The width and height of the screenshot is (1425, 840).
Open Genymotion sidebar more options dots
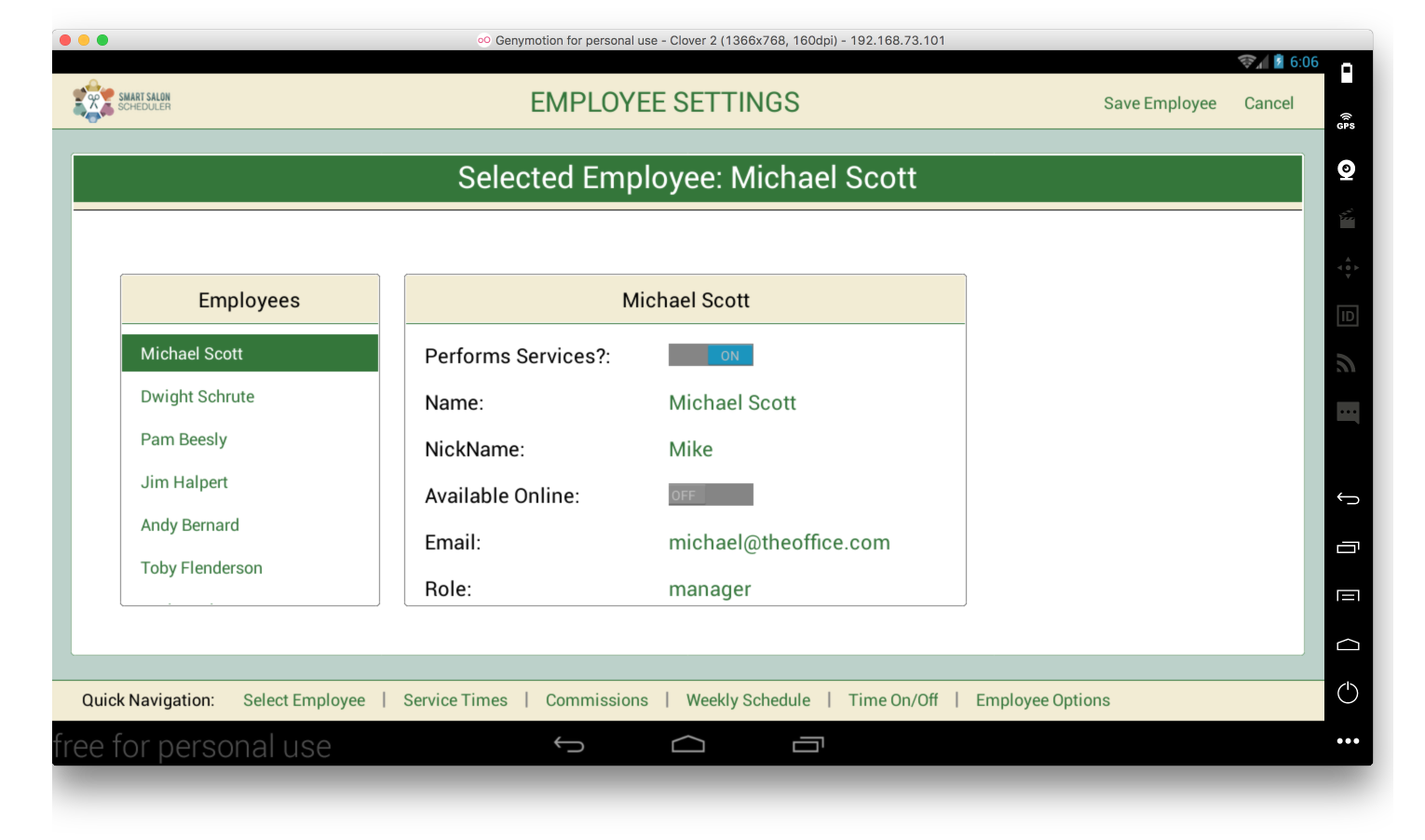1348,741
